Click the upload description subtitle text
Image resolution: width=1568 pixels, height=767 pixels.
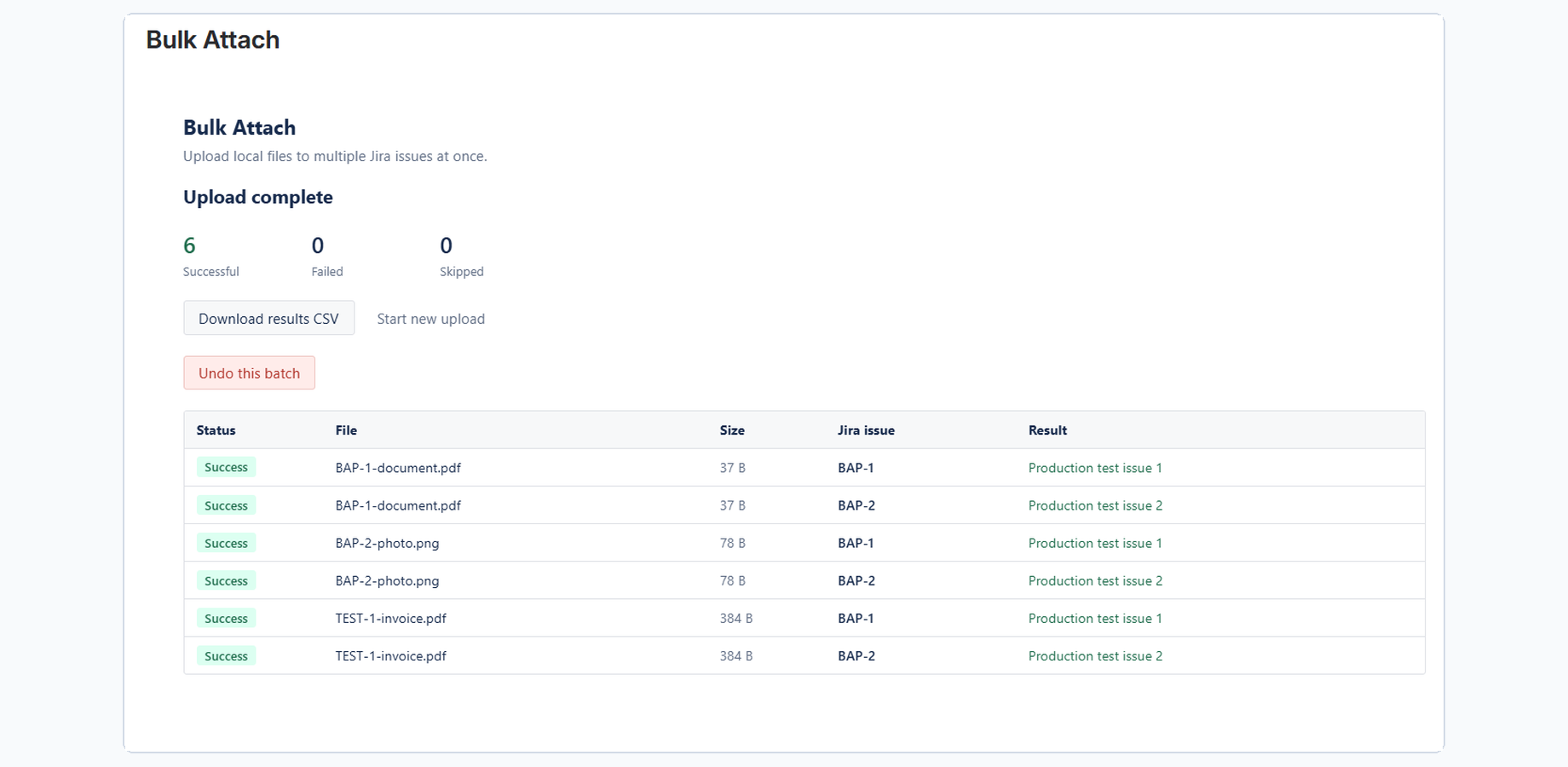click(335, 156)
